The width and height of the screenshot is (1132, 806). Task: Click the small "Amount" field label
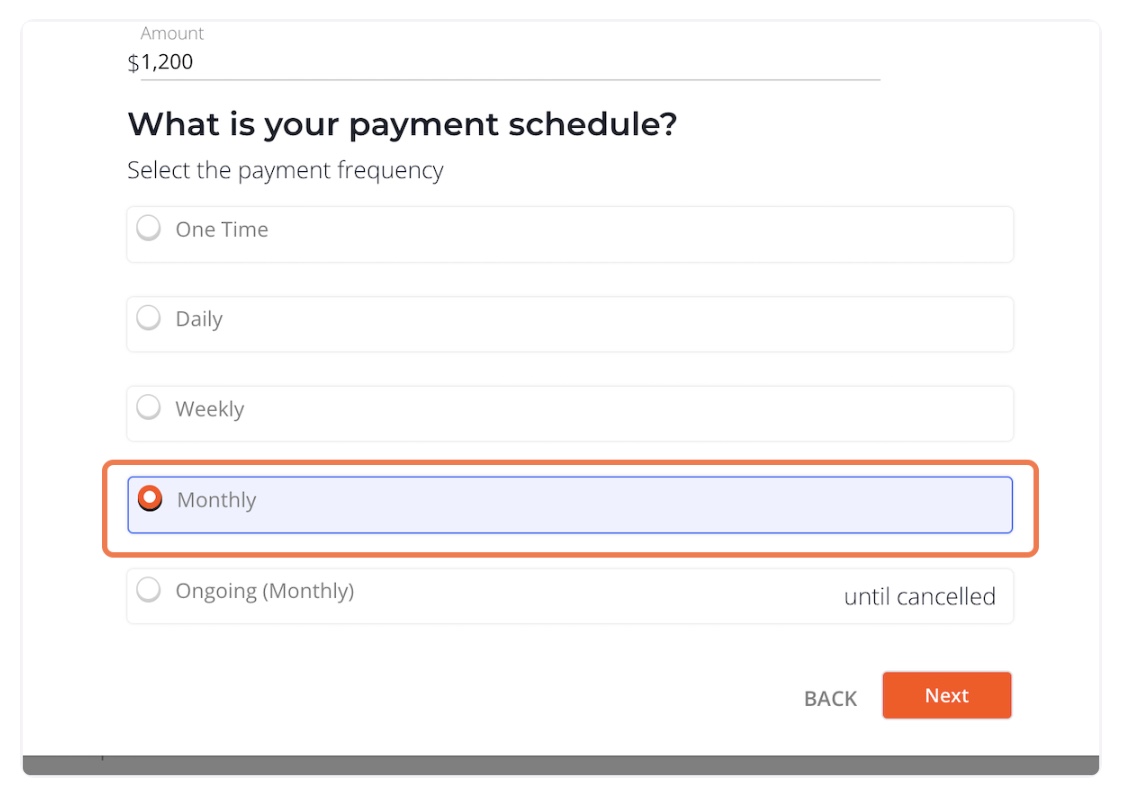(172, 34)
